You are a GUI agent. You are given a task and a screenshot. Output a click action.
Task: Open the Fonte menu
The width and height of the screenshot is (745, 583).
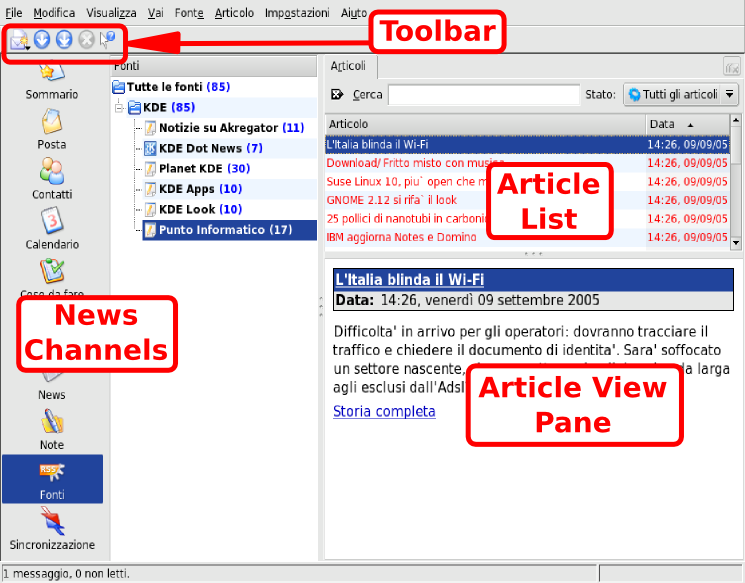(x=188, y=13)
